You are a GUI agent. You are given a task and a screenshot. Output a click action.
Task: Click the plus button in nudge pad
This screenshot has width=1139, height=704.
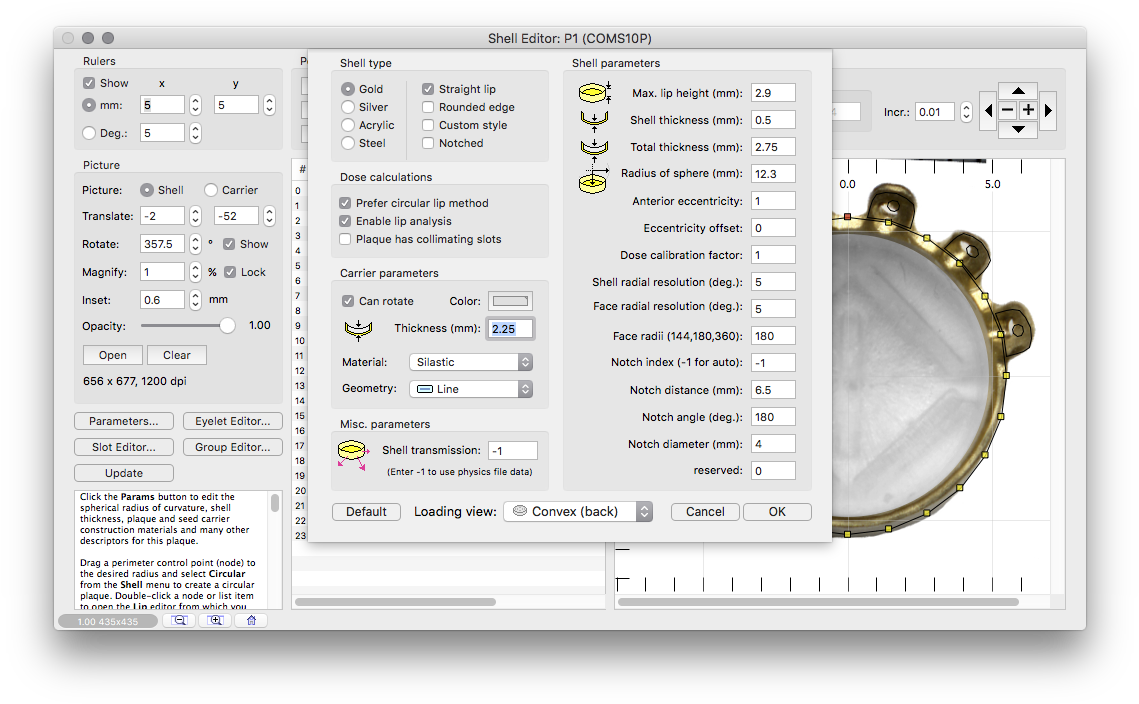point(1028,110)
